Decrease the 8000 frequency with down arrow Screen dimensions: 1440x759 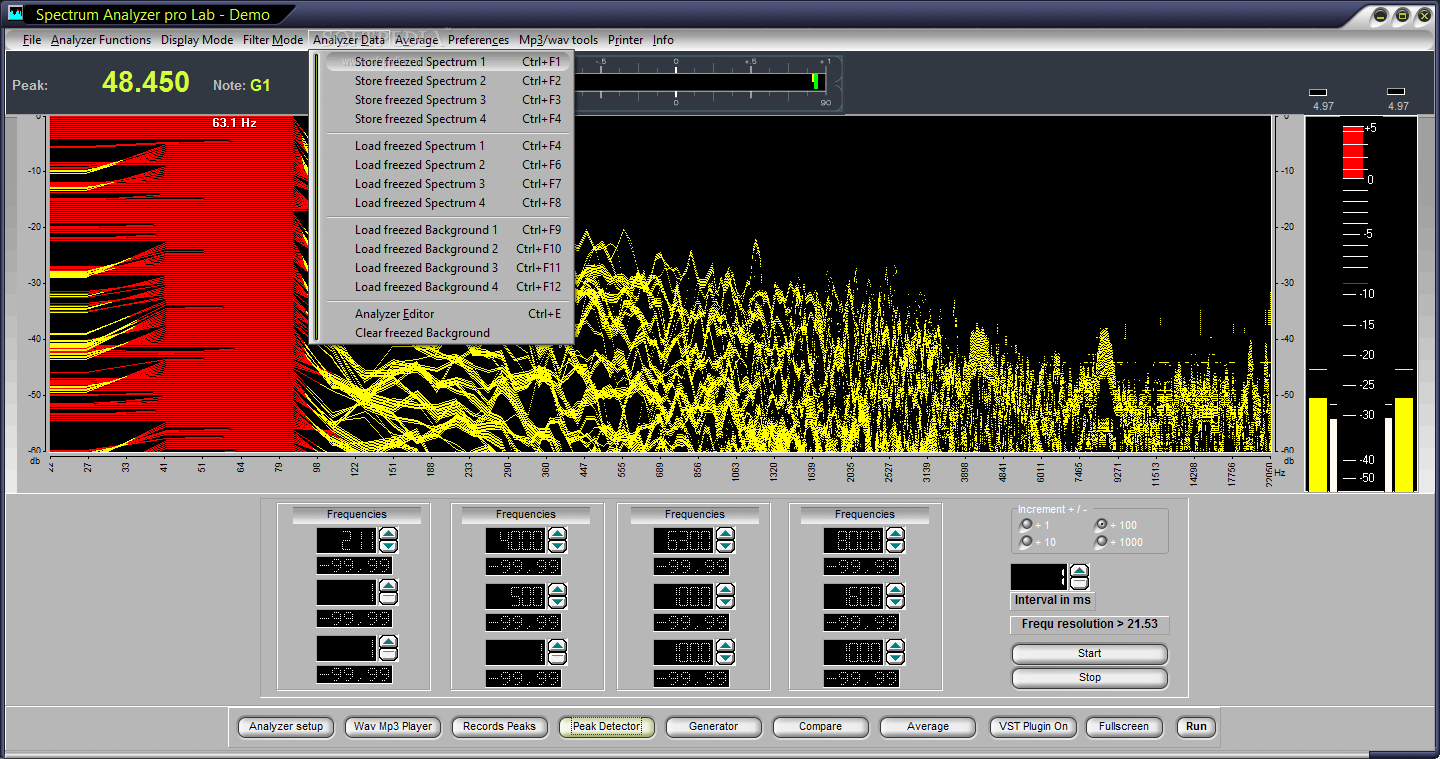pyautogui.click(x=896, y=547)
